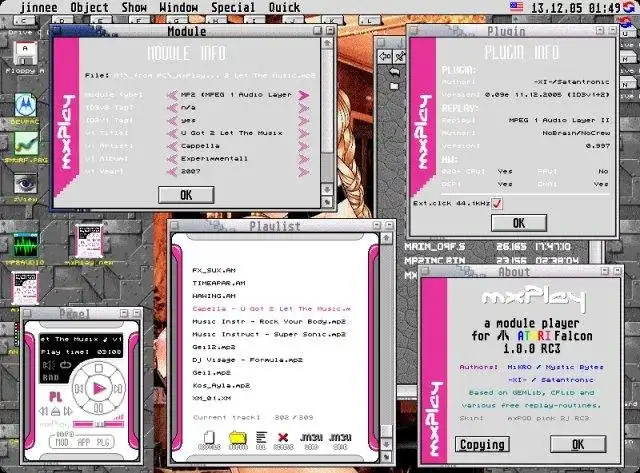The height and width of the screenshot is (473, 640).
Task: Toggle repeat loop icon in player display
Action: tap(65, 365)
